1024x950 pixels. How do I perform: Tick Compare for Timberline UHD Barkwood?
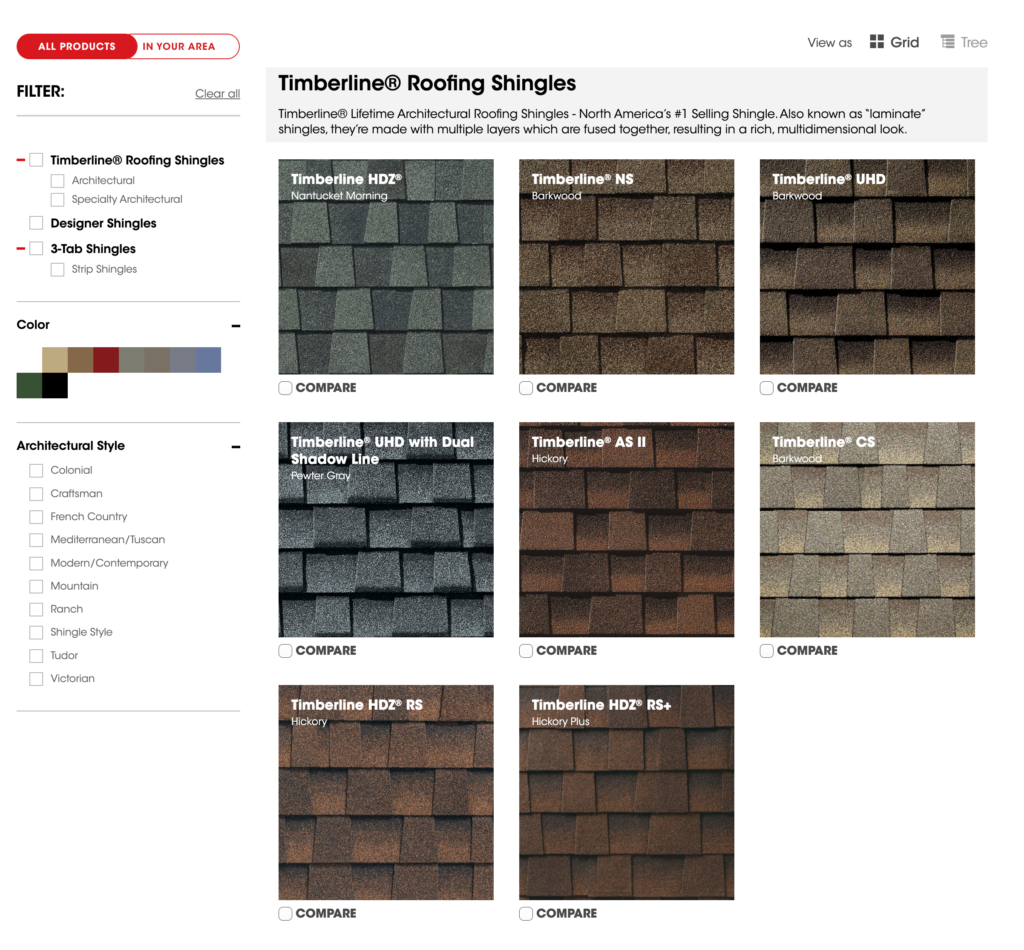tap(767, 388)
